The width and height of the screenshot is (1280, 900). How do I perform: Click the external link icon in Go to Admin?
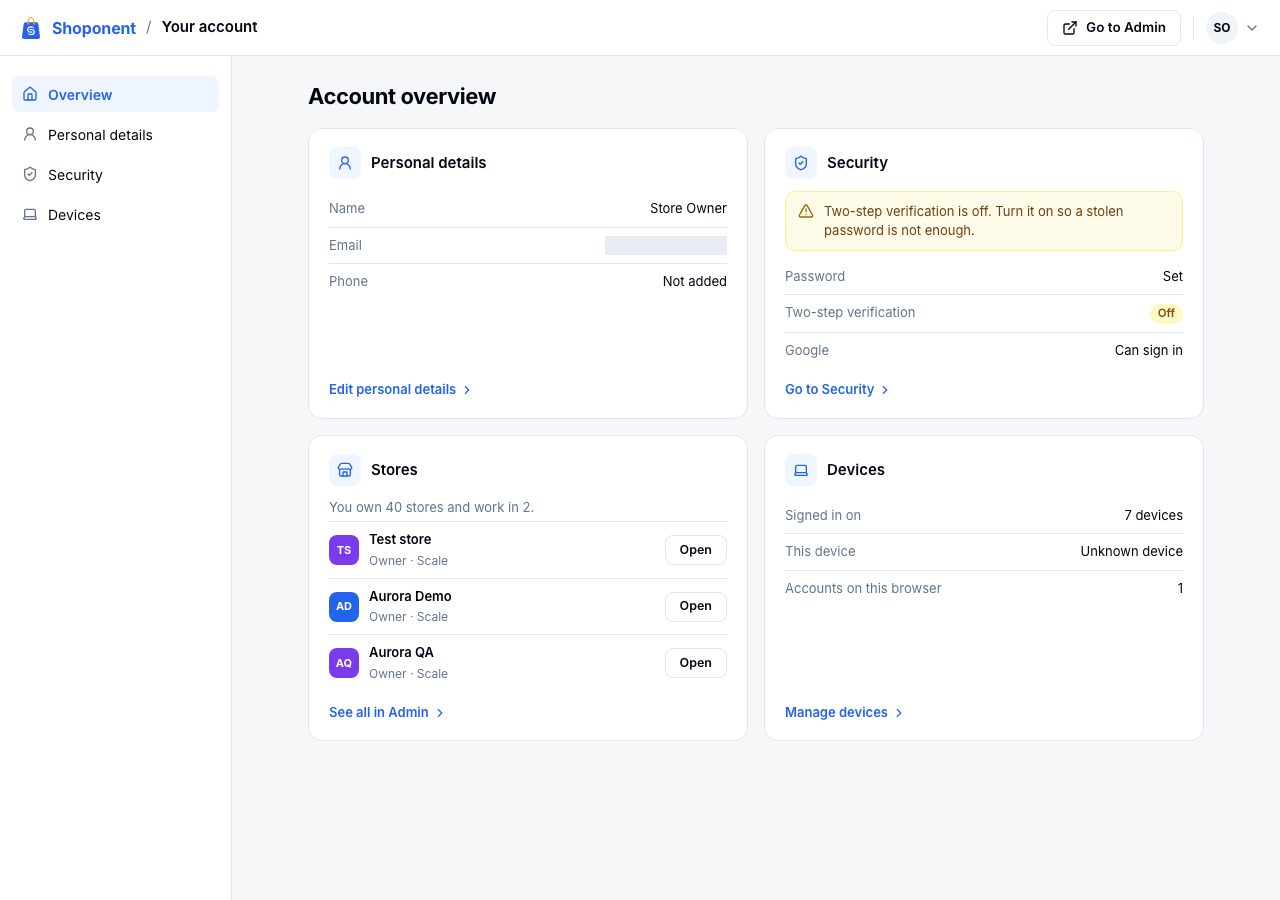tap(1070, 28)
